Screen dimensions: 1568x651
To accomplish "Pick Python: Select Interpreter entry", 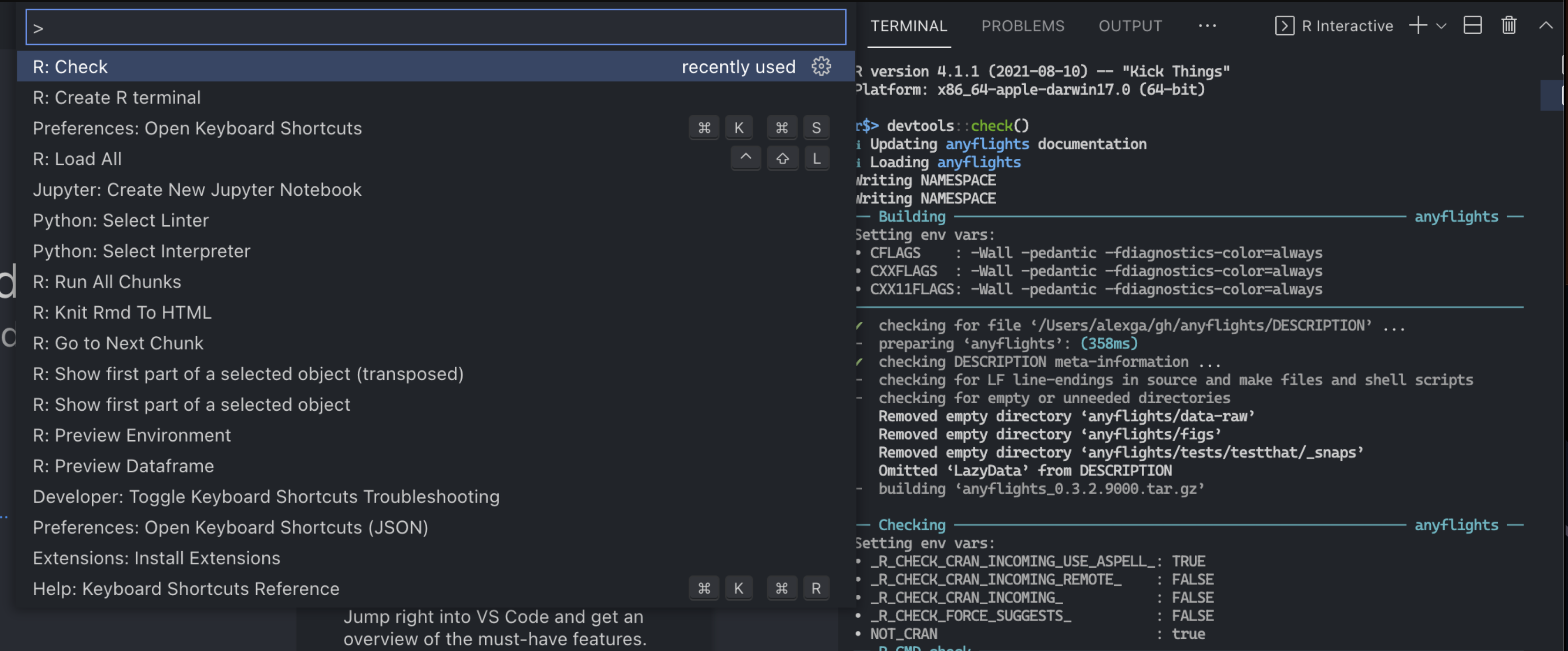I will (141, 251).
